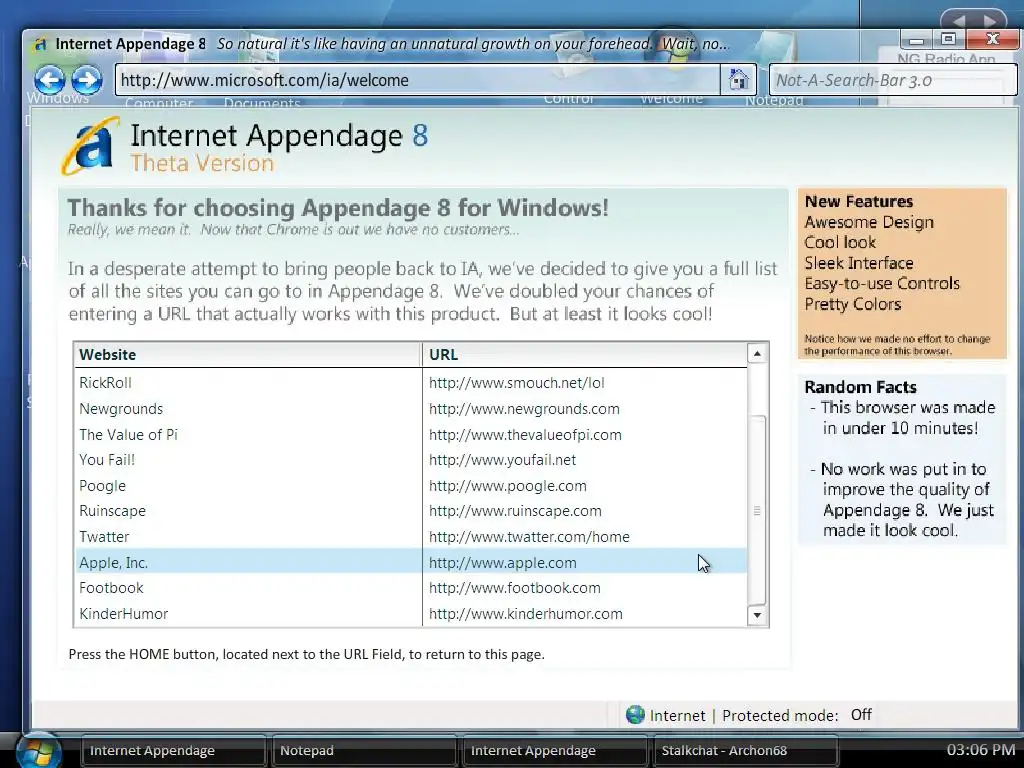
Task: Click the Home button beside the URL field
Action: point(738,80)
